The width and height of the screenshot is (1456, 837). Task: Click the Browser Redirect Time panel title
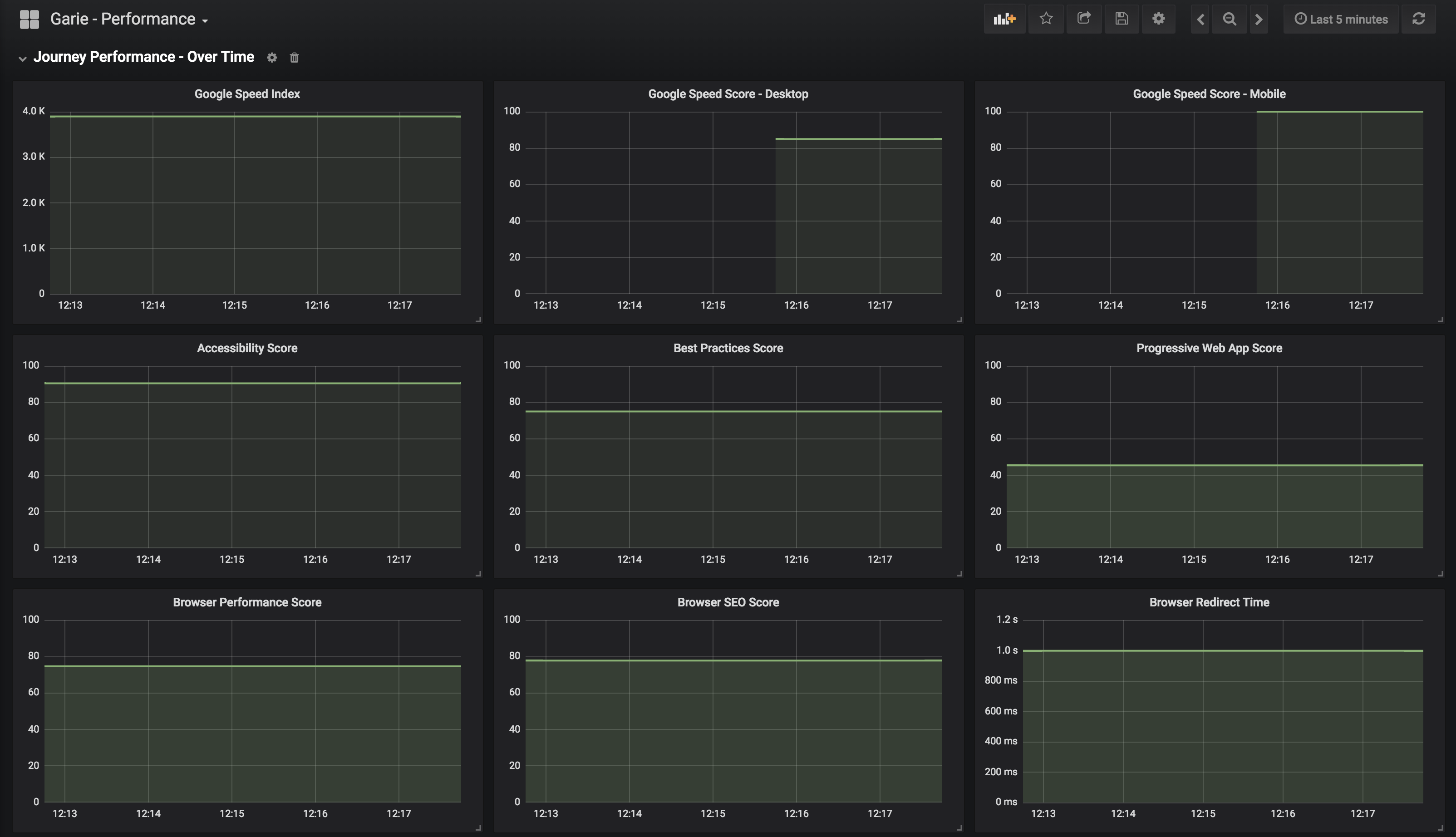click(1209, 602)
